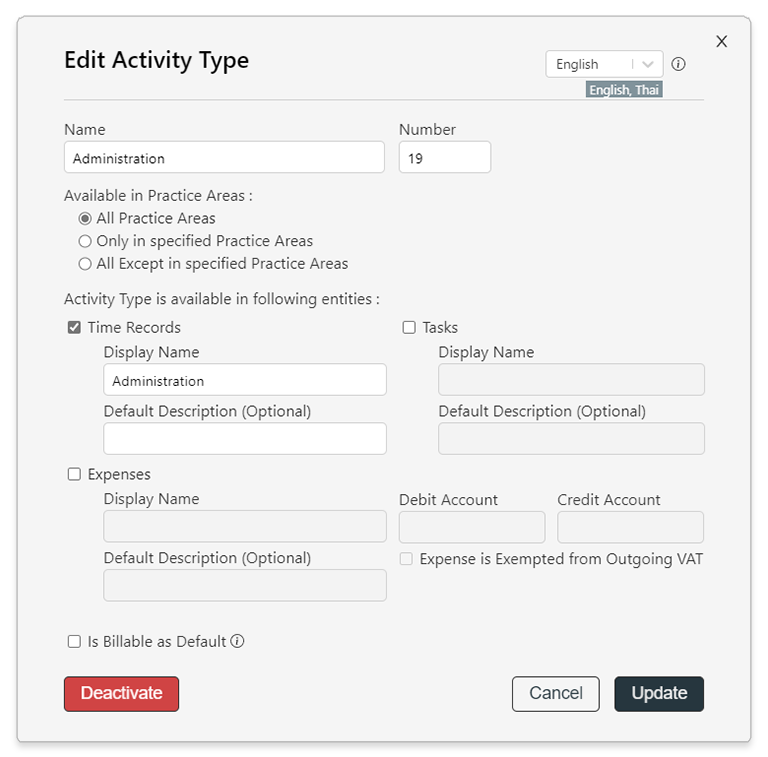
Task: Select the All Practice Areas radio button
Action: [x=85, y=218]
